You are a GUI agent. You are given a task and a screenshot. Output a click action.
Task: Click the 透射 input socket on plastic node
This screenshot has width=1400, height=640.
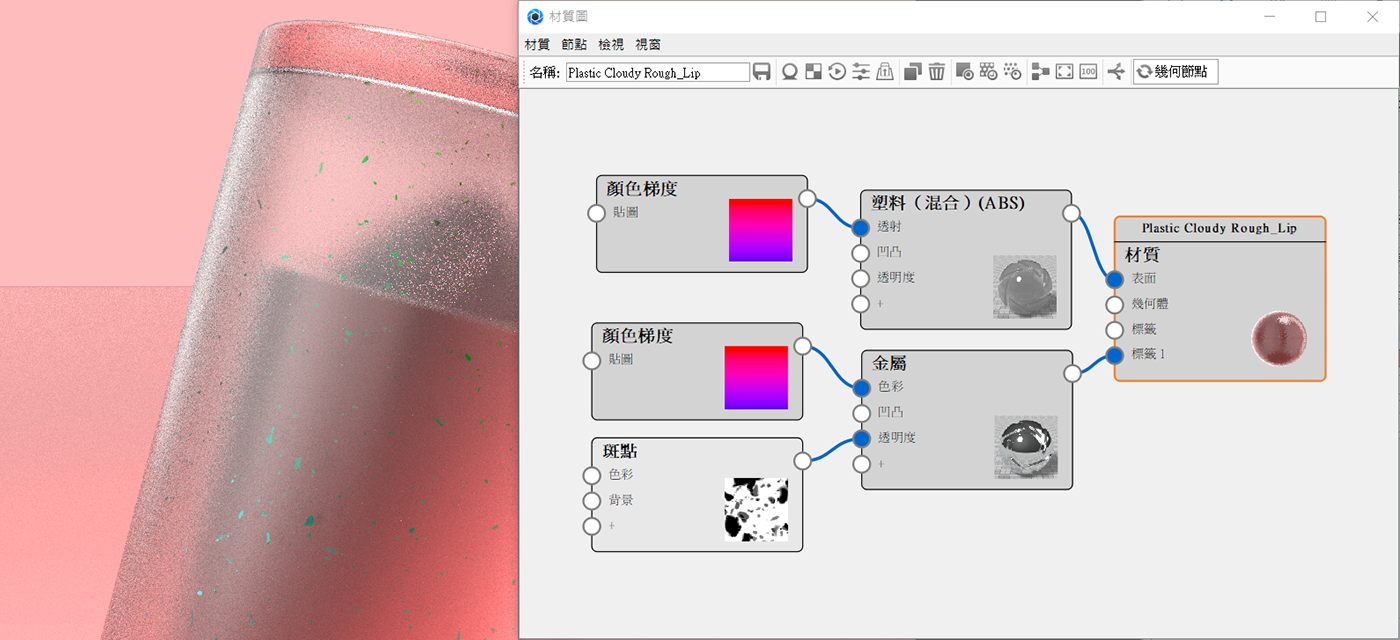point(861,227)
